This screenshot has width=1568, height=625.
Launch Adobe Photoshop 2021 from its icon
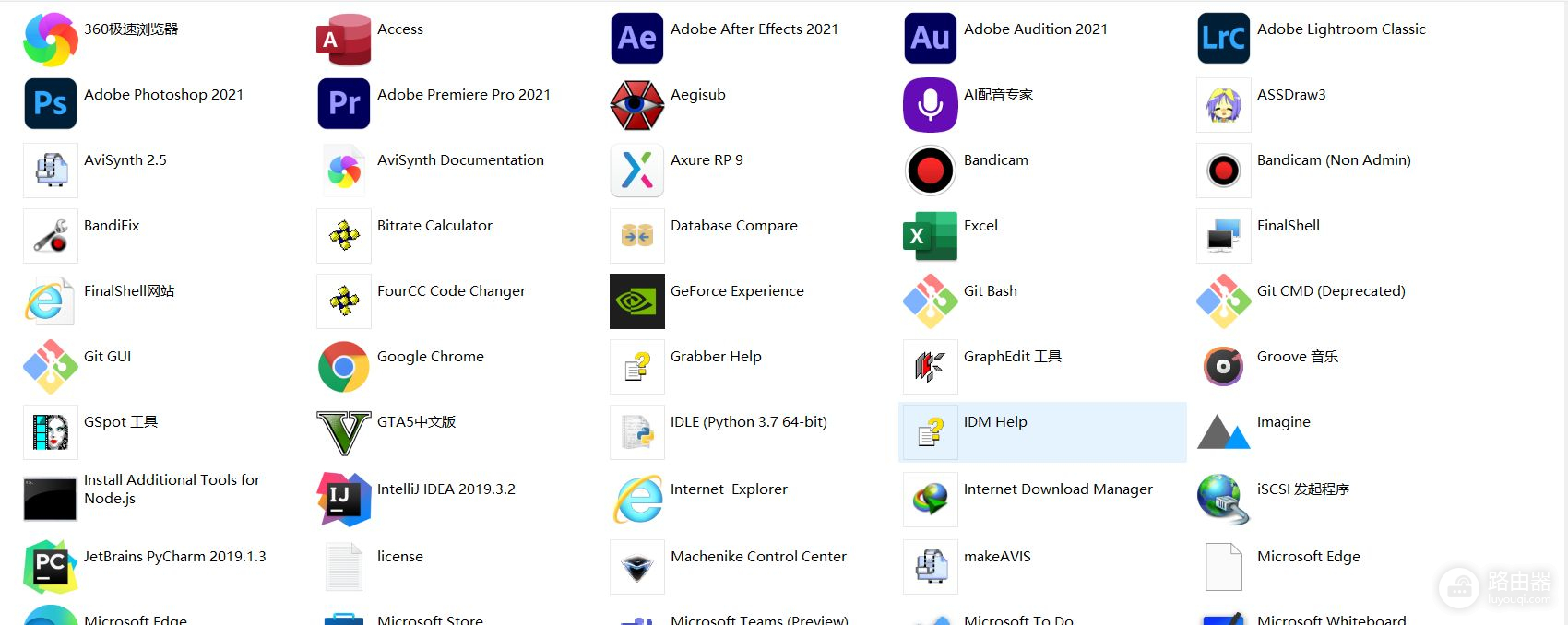[51, 104]
